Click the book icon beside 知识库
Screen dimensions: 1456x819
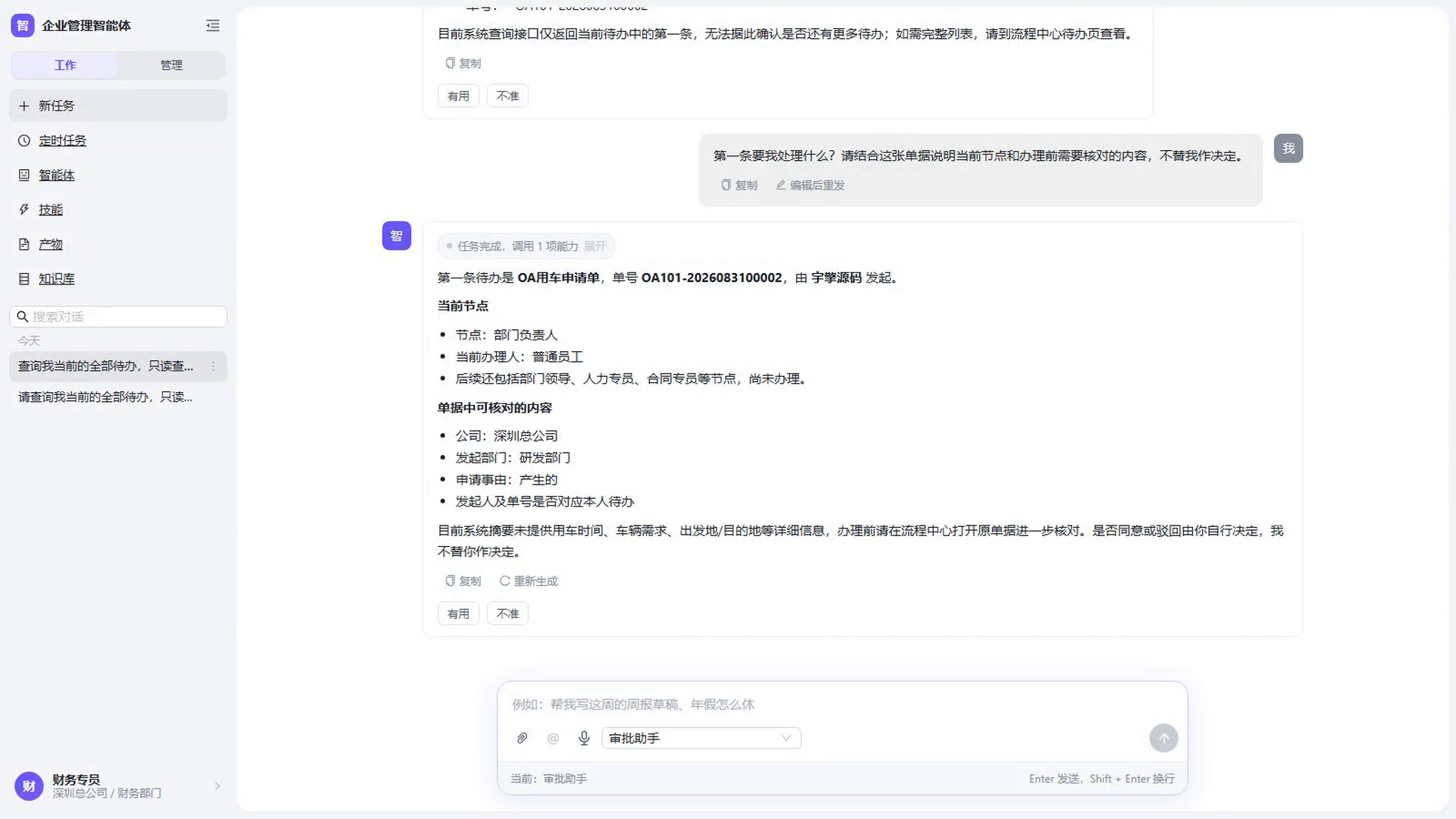24,279
